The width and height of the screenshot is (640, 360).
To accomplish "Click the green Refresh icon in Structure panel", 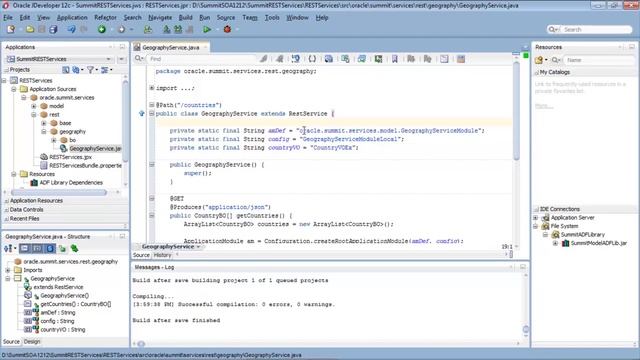I will 74,248.
